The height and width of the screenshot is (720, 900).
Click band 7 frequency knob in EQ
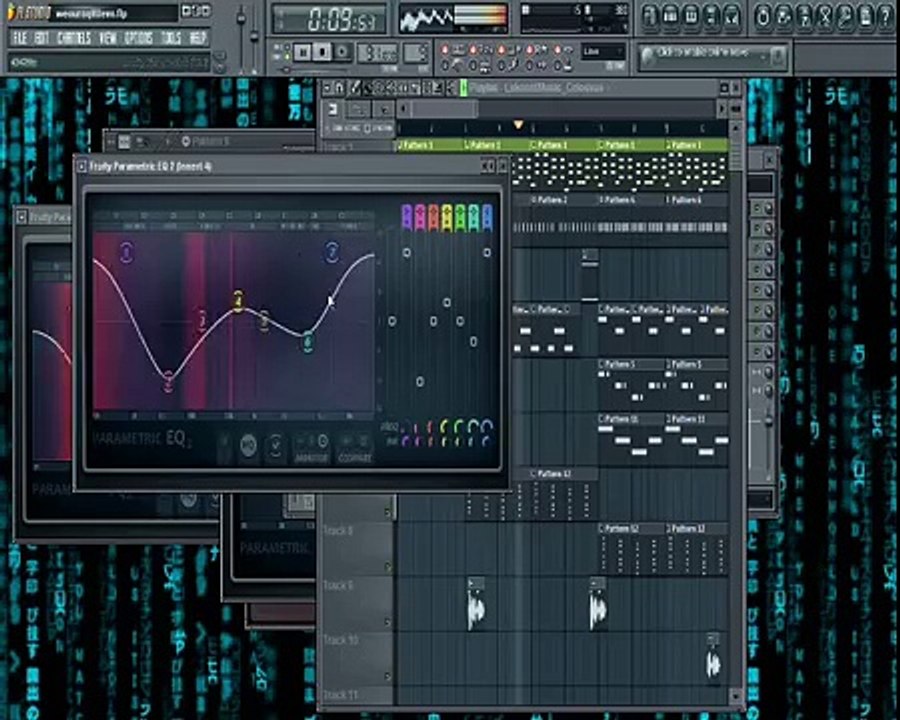[x=487, y=426]
